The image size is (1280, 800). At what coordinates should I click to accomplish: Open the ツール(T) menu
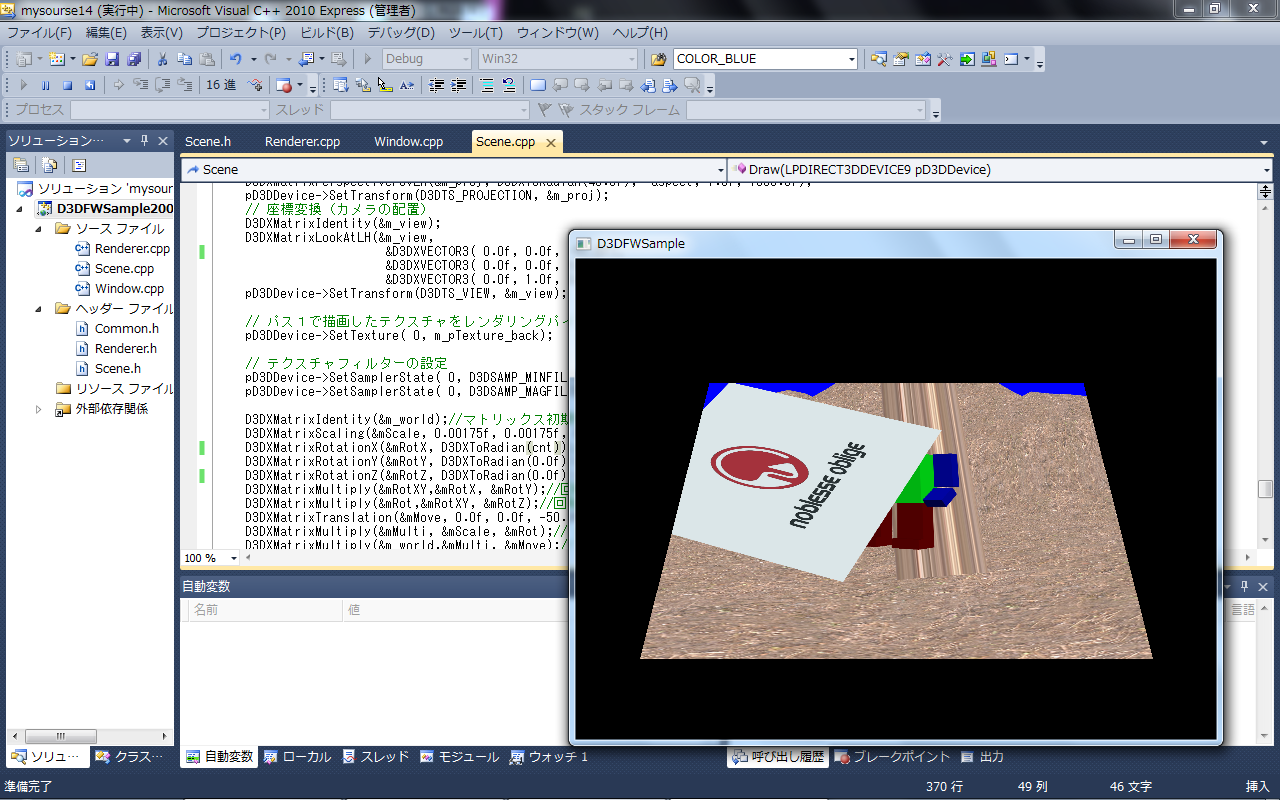tap(476, 33)
